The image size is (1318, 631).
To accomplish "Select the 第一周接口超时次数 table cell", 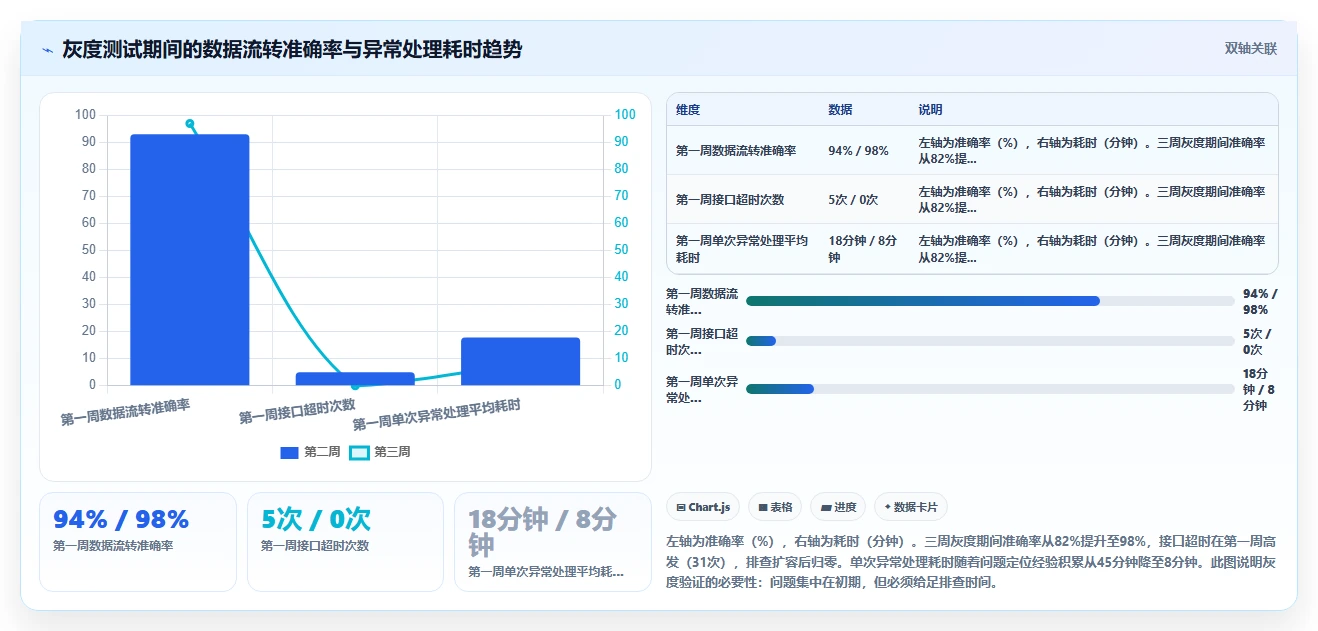I will coord(743,200).
